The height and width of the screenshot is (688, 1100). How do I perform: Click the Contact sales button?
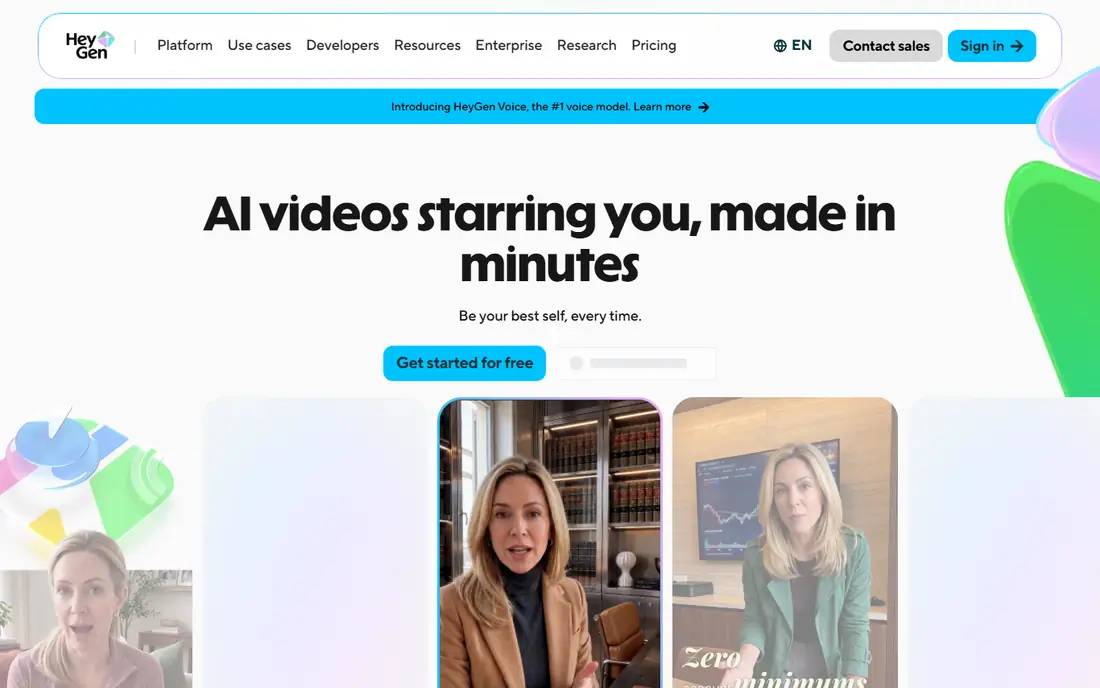886,46
